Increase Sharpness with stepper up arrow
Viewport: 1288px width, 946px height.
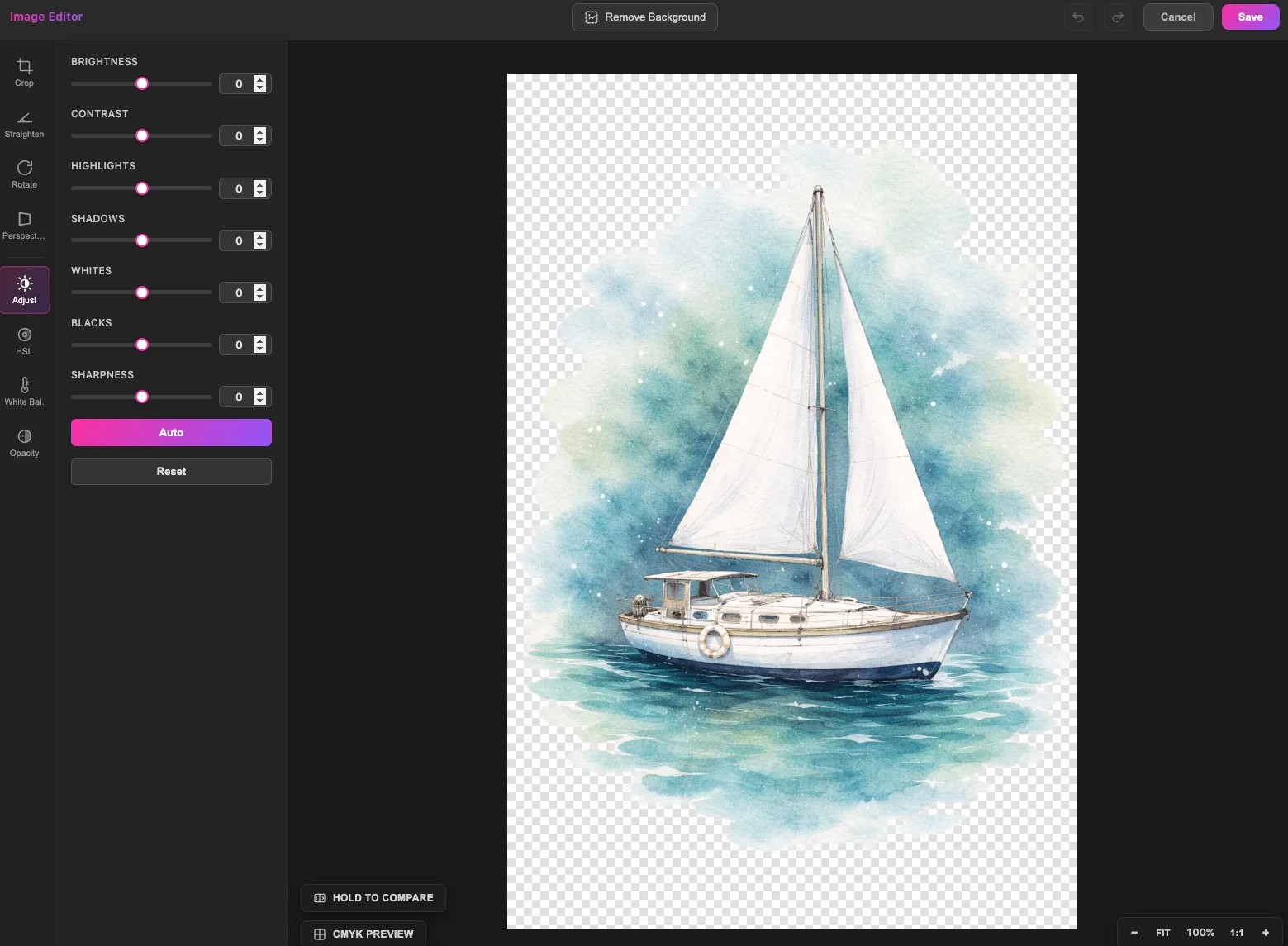(260, 392)
